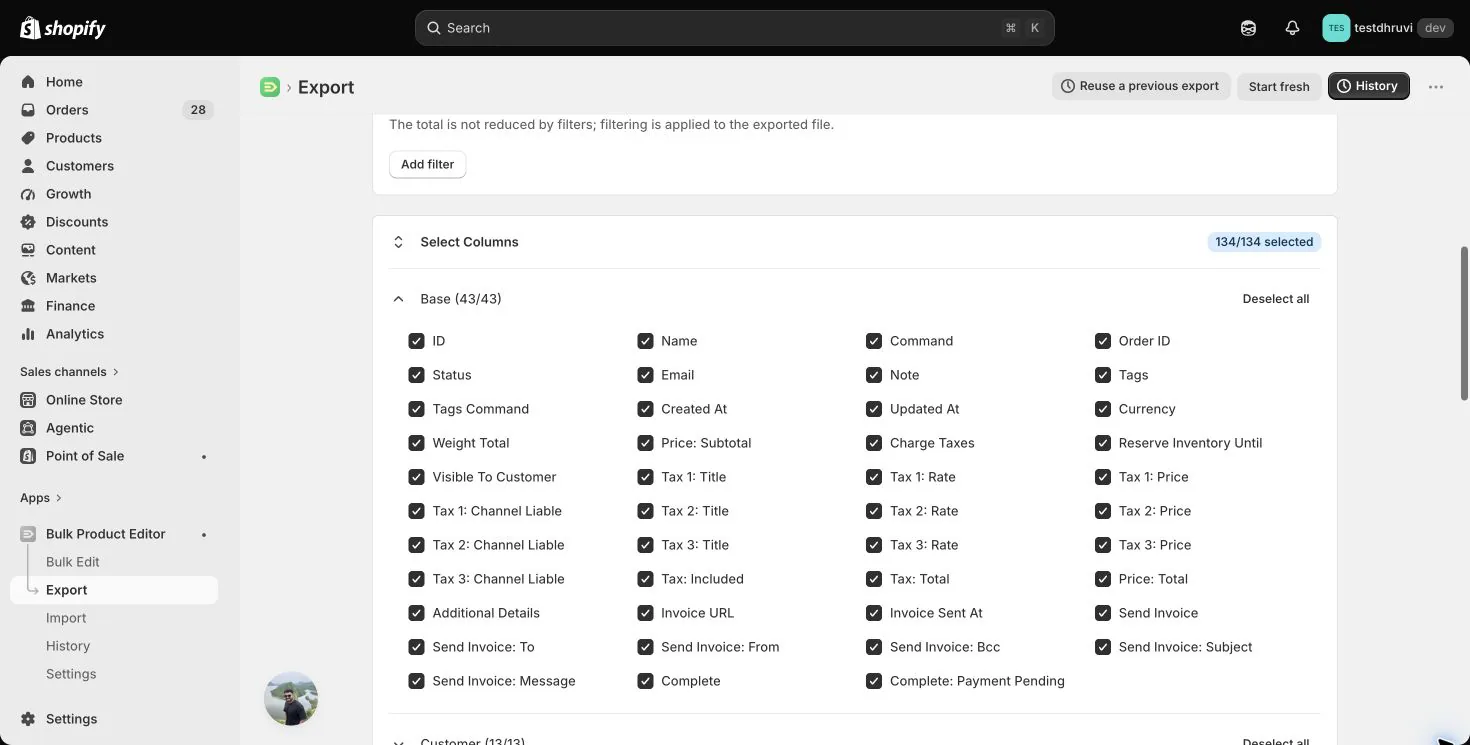Click the Shopify logo
This screenshot has height=745, width=1470.
63,28
